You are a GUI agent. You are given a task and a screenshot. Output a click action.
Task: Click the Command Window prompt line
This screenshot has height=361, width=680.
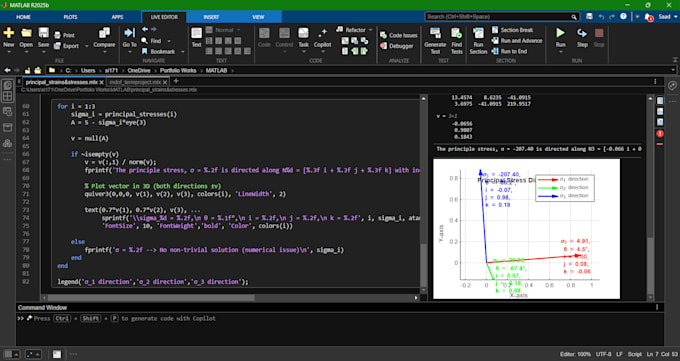340,318
